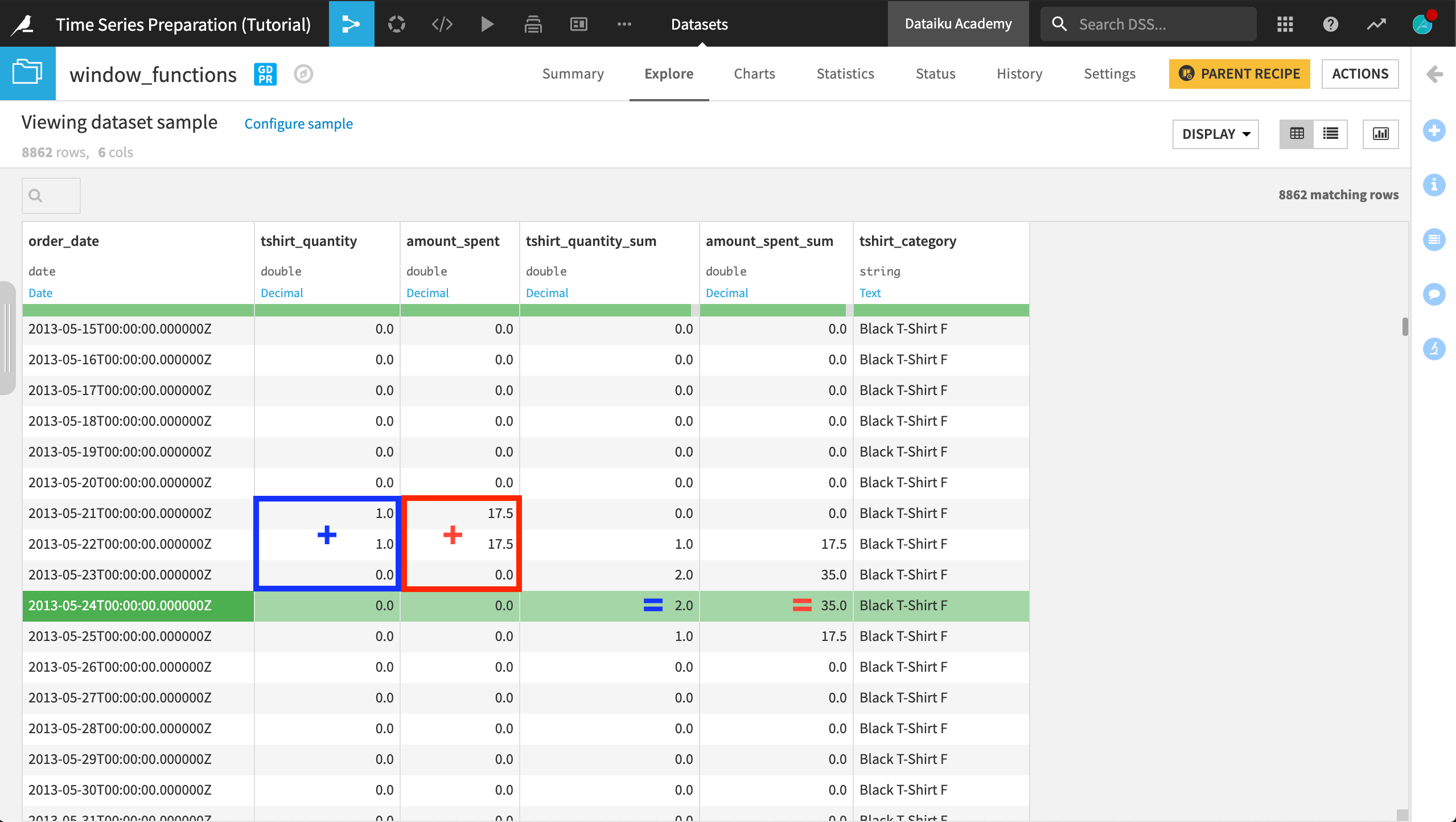Collapse right panel with back arrow
This screenshot has height=822, width=1456.
(1435, 74)
